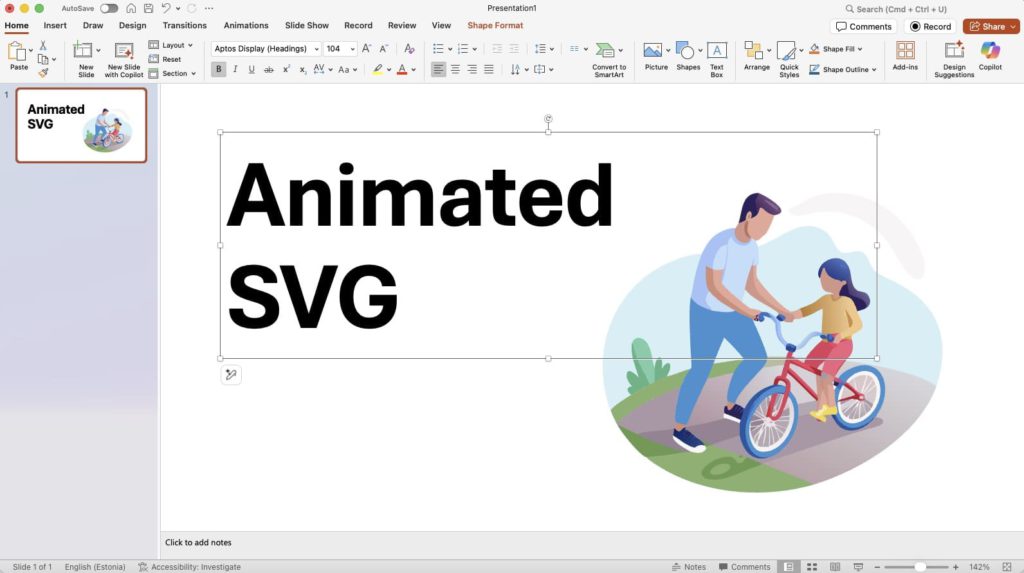Screen dimensions: 1024x573
Task: Open the Animations tab
Action: tap(246, 26)
